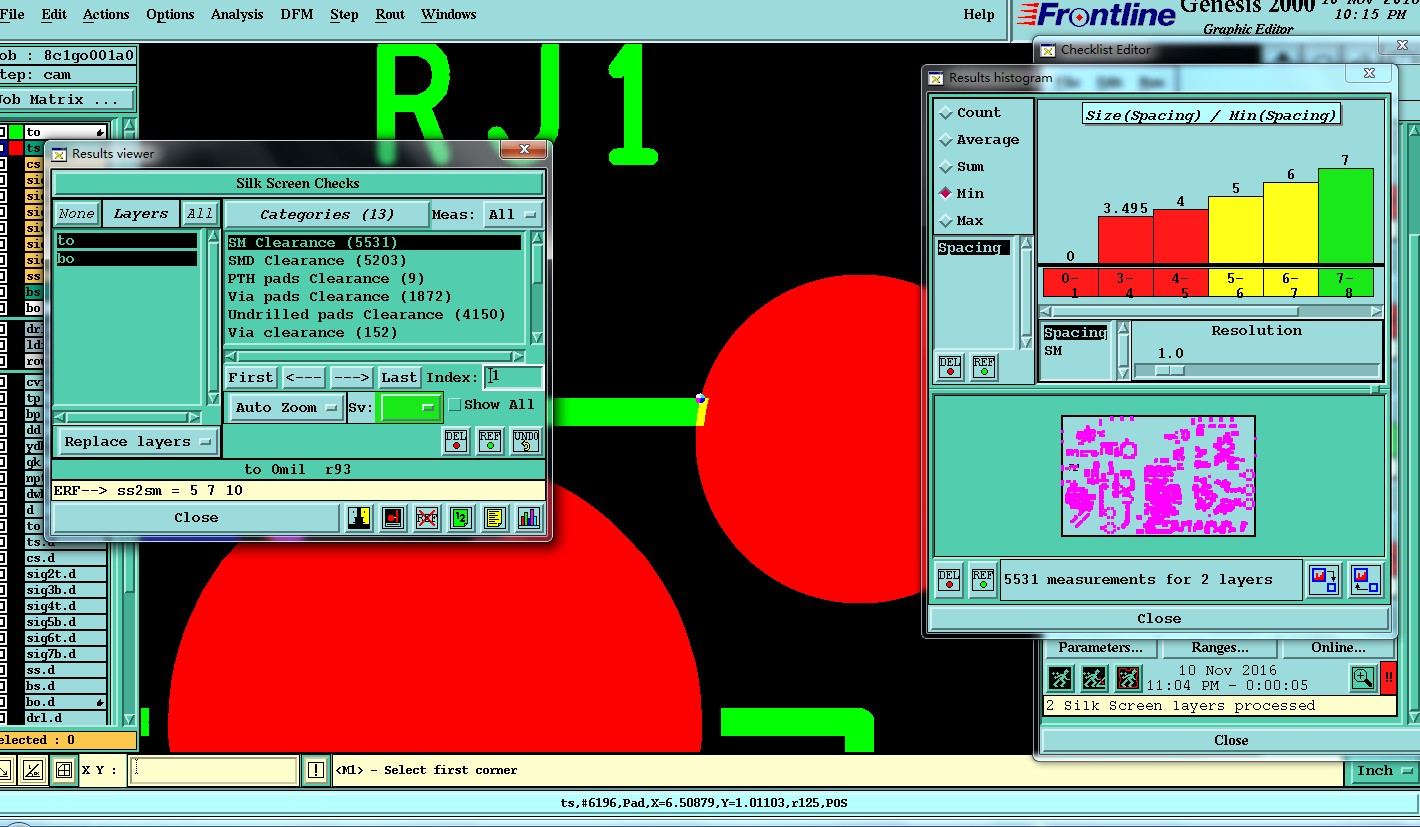This screenshot has width=1420, height=827.
Task: Click First result navigation button
Action: (250, 377)
